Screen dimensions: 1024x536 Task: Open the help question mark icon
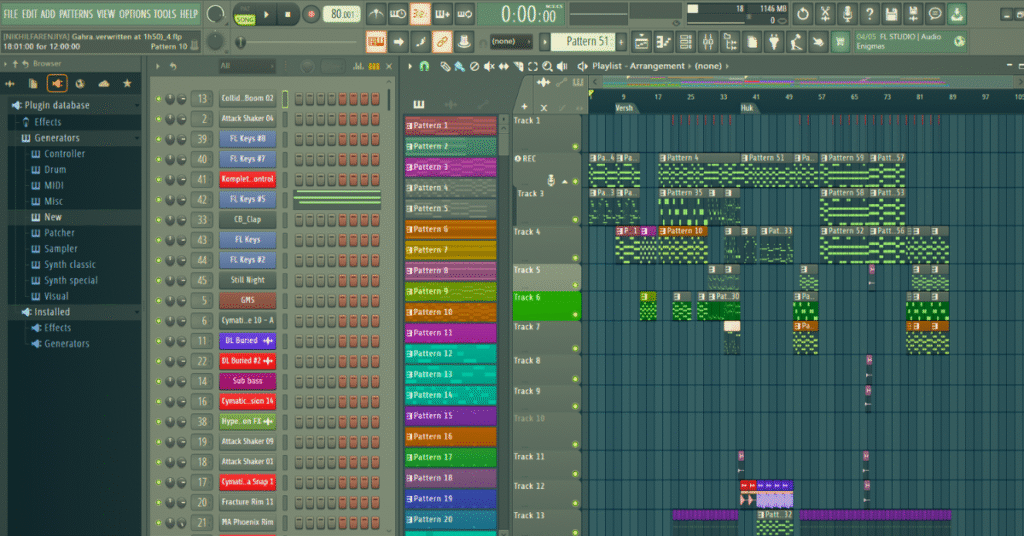pyautogui.click(x=869, y=14)
